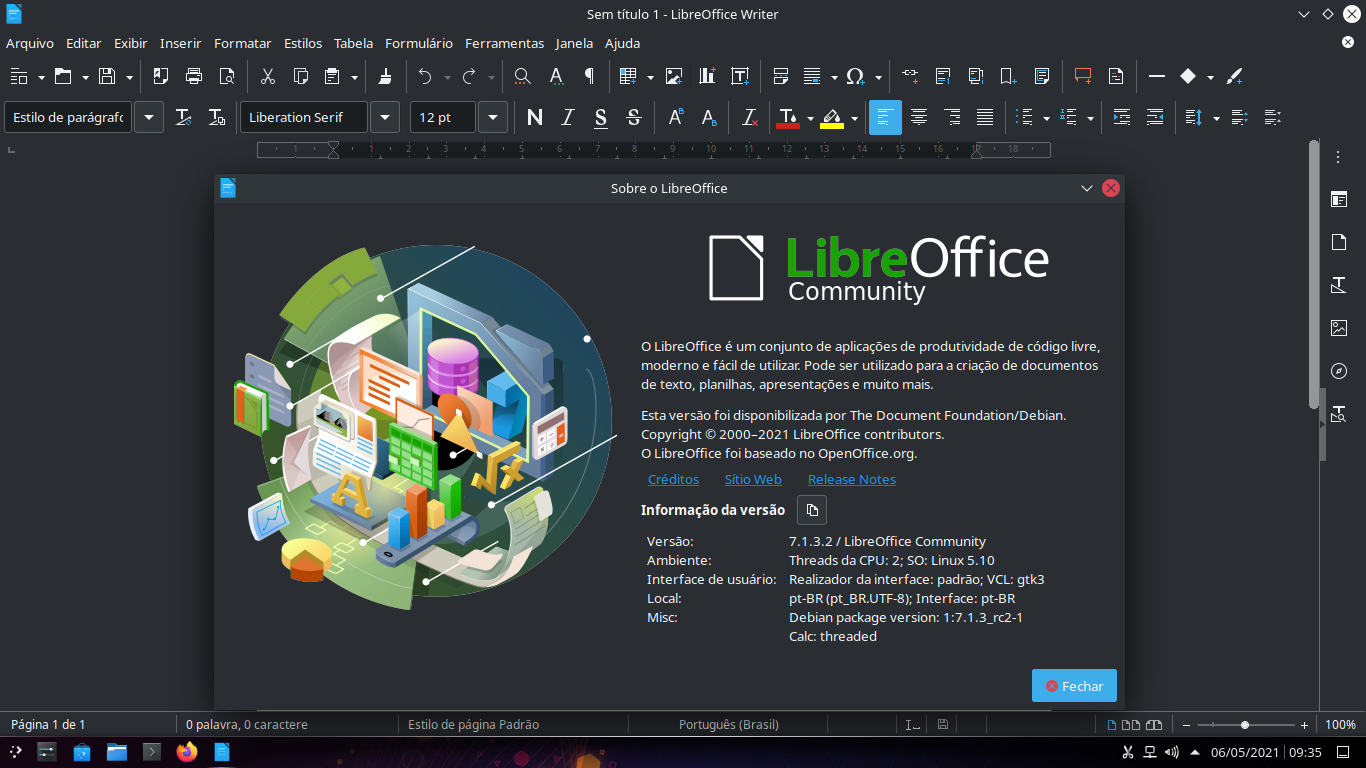The width and height of the screenshot is (1366, 768).
Task: Click the Insert Hyperlink icon
Action: (x=910, y=76)
